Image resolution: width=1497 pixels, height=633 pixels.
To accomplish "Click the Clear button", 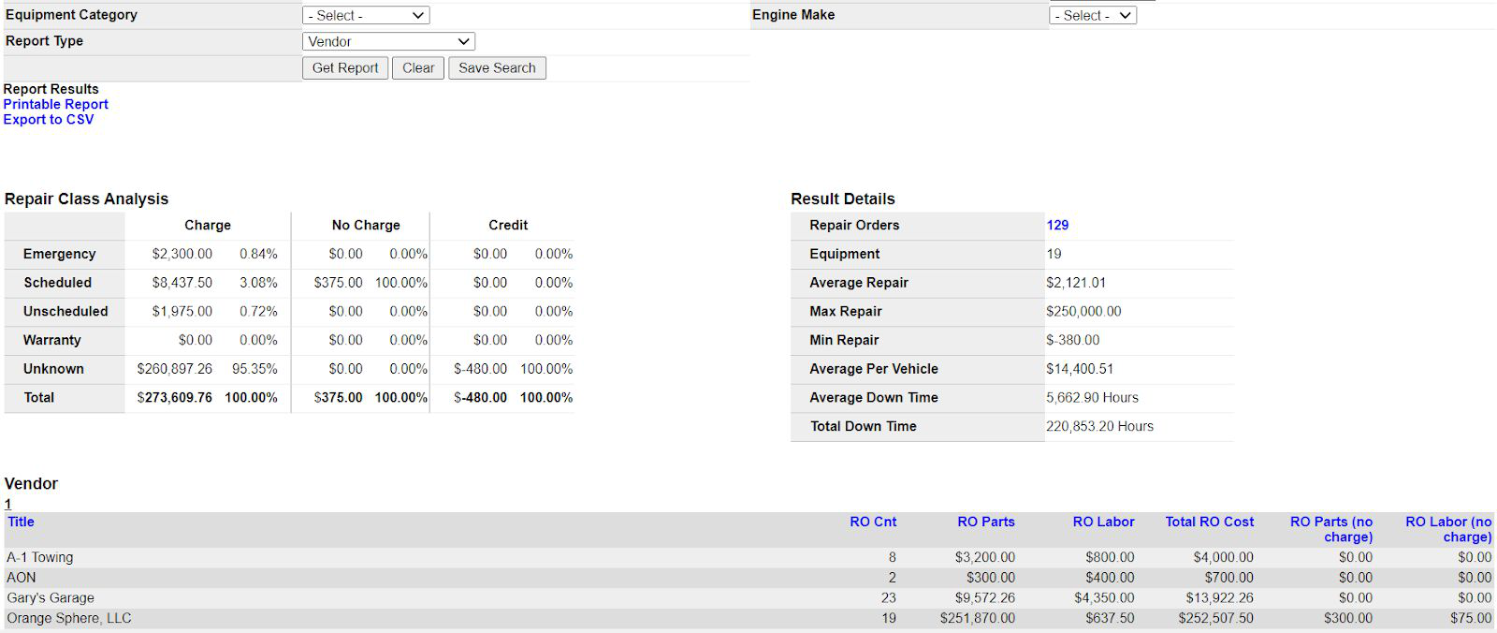I will (x=418, y=68).
